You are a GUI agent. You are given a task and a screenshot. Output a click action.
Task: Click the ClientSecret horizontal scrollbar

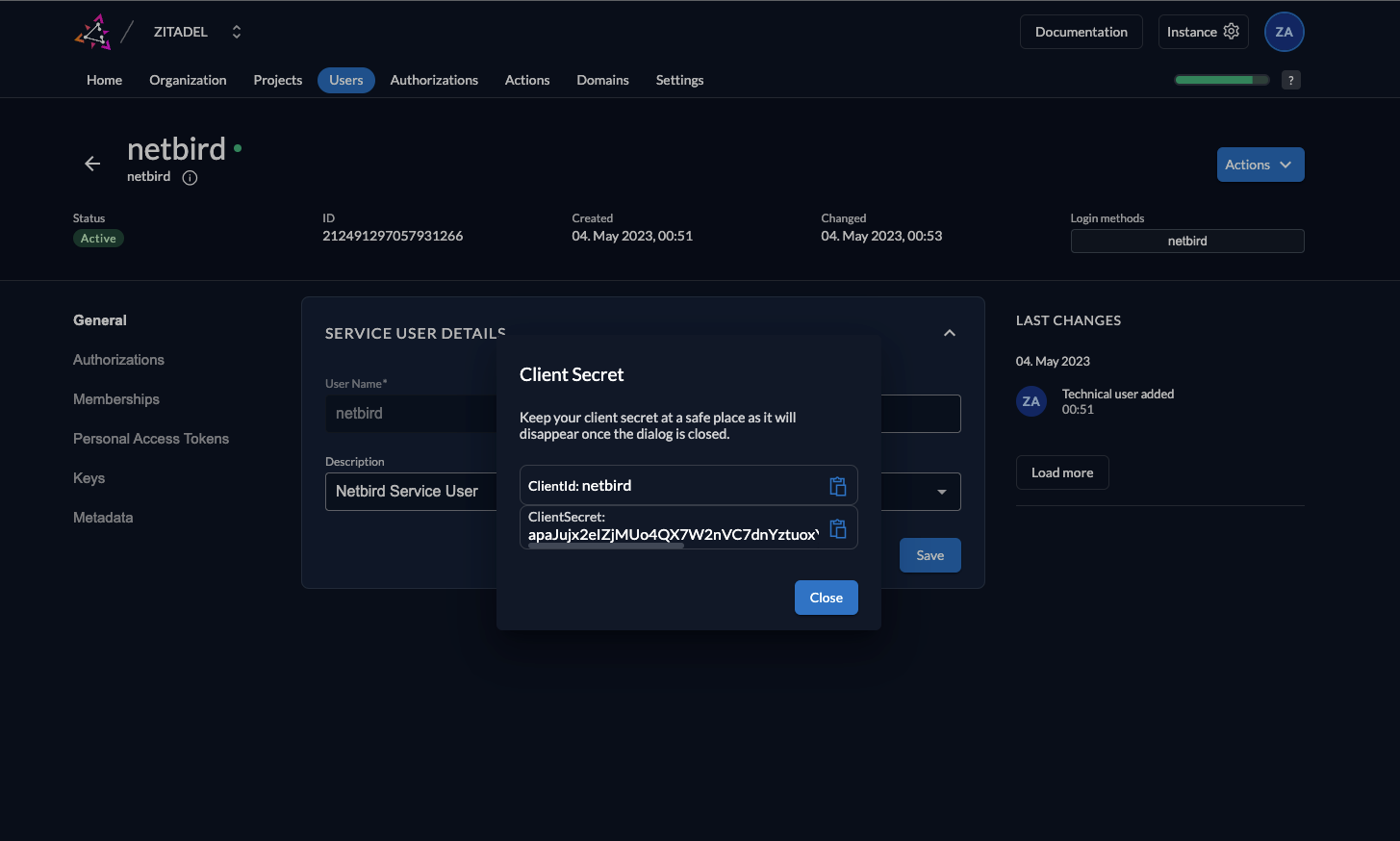pyautogui.click(x=606, y=546)
